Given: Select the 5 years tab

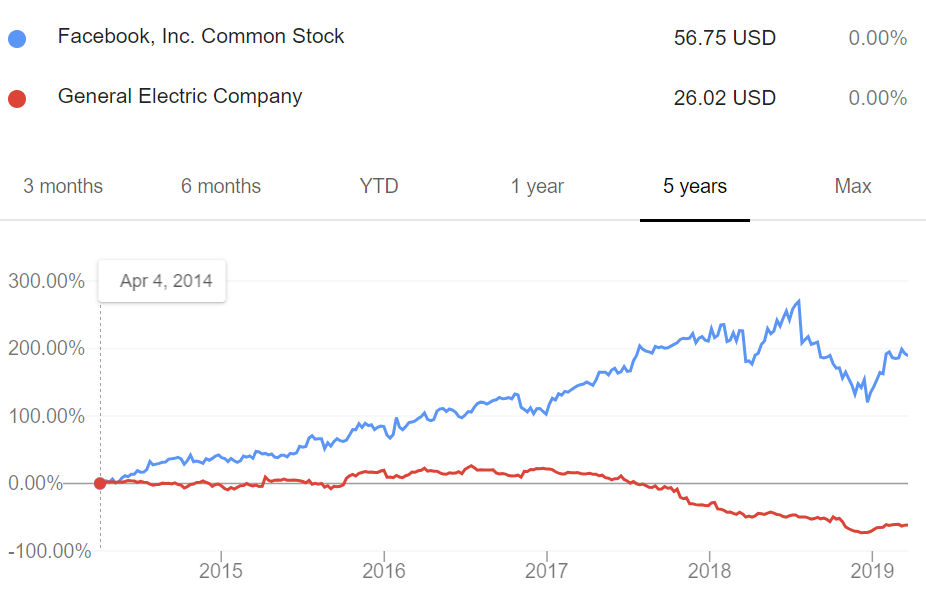Looking at the screenshot, I should pyautogui.click(x=695, y=187).
